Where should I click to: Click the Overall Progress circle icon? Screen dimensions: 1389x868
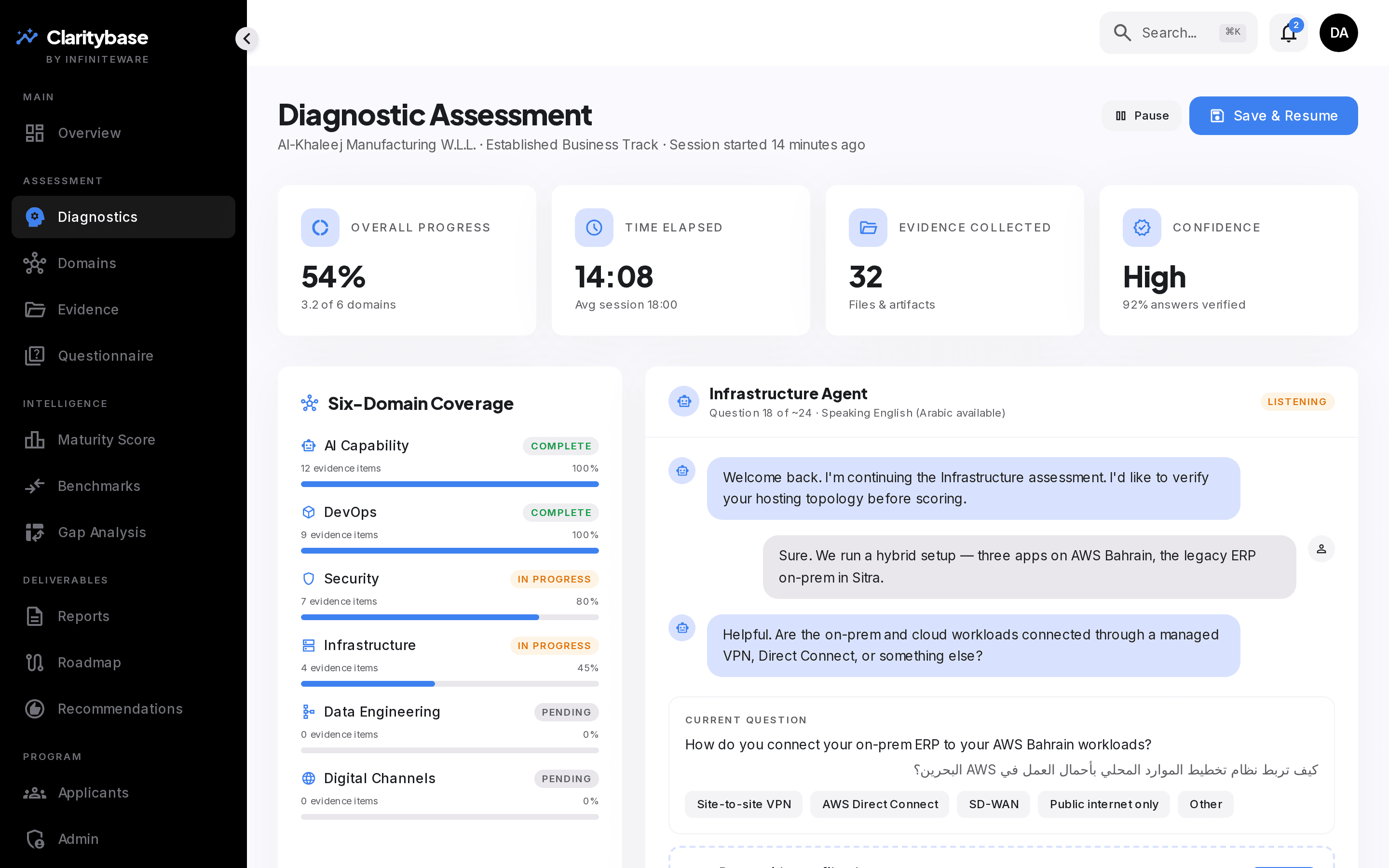pos(320,227)
